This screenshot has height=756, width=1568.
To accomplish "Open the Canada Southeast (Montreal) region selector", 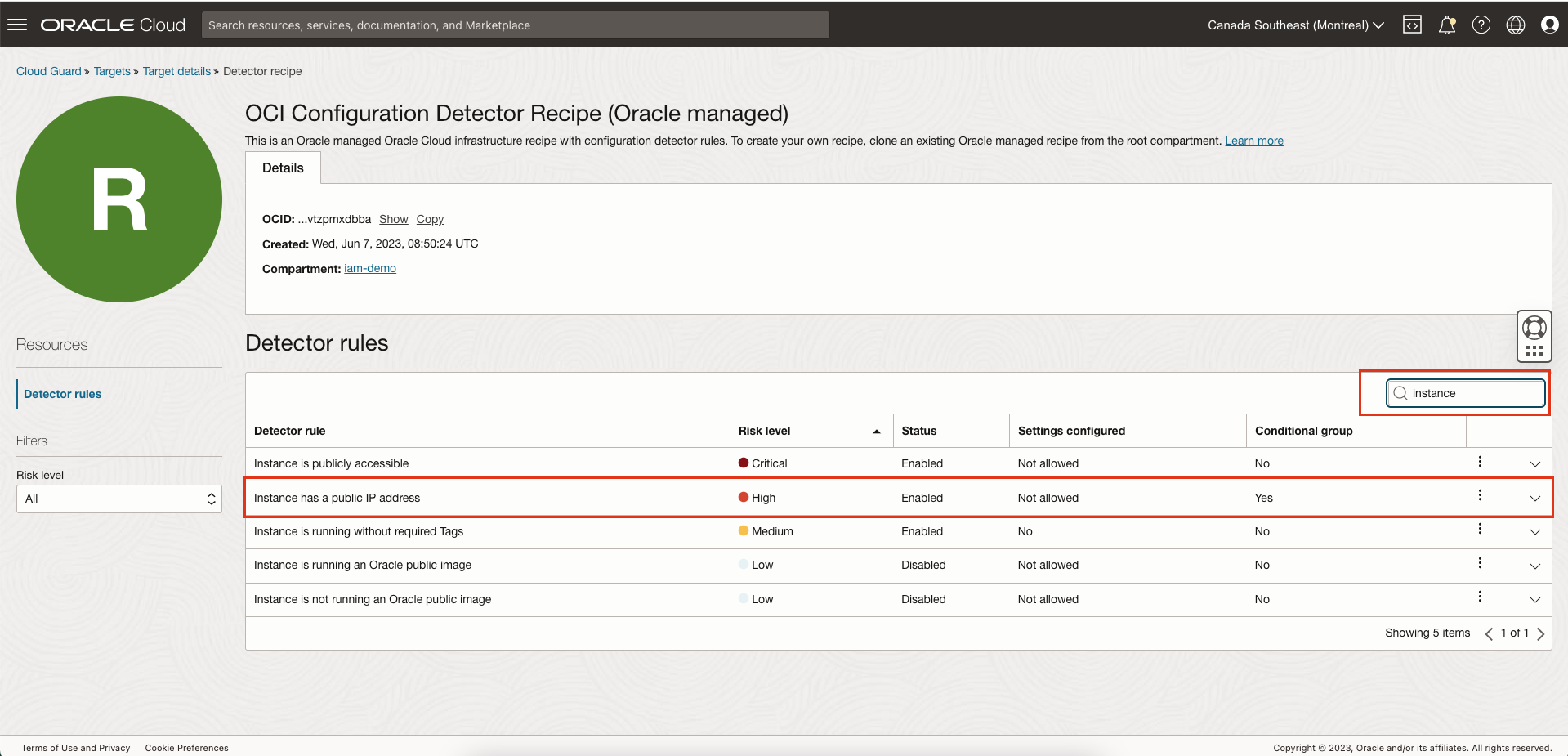I will (x=1295, y=25).
